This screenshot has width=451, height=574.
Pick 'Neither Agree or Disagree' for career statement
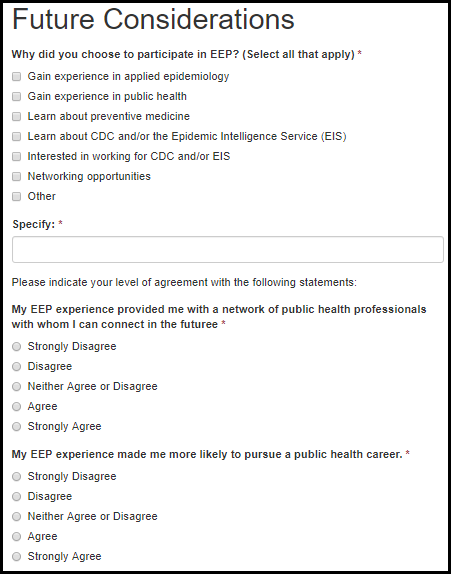(16, 517)
